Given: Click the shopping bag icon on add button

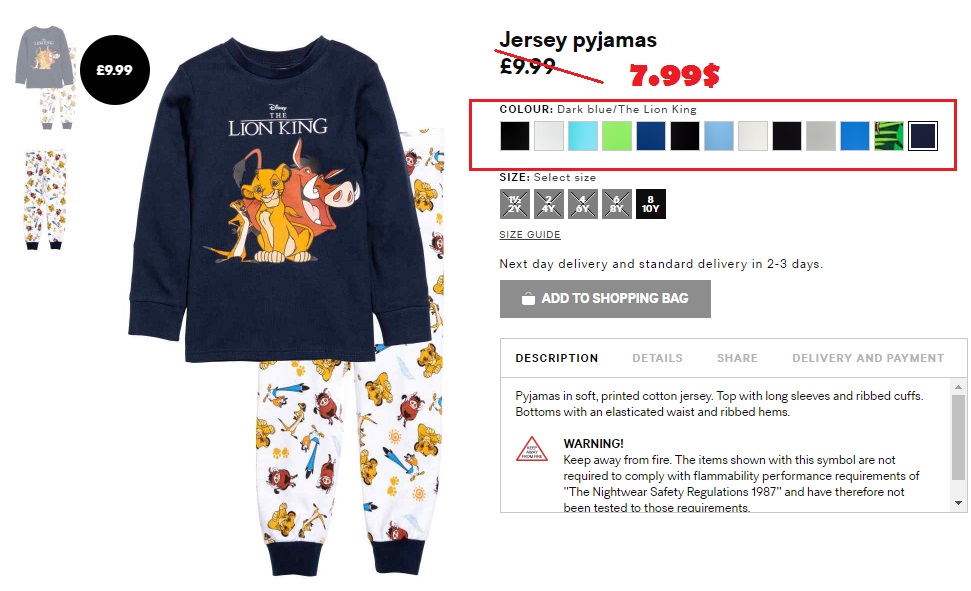Looking at the screenshot, I should pos(528,299).
